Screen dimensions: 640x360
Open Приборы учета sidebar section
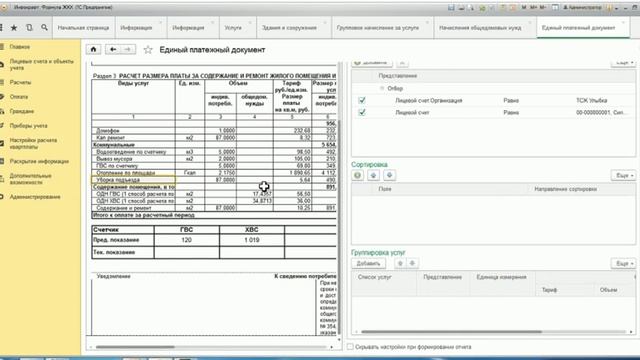tap(28, 126)
